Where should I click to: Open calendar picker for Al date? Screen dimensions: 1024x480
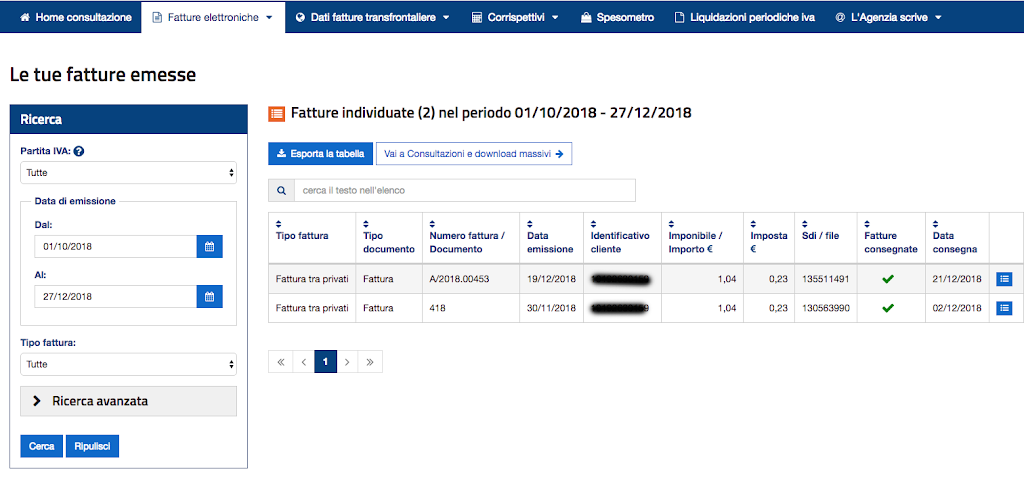click(209, 296)
